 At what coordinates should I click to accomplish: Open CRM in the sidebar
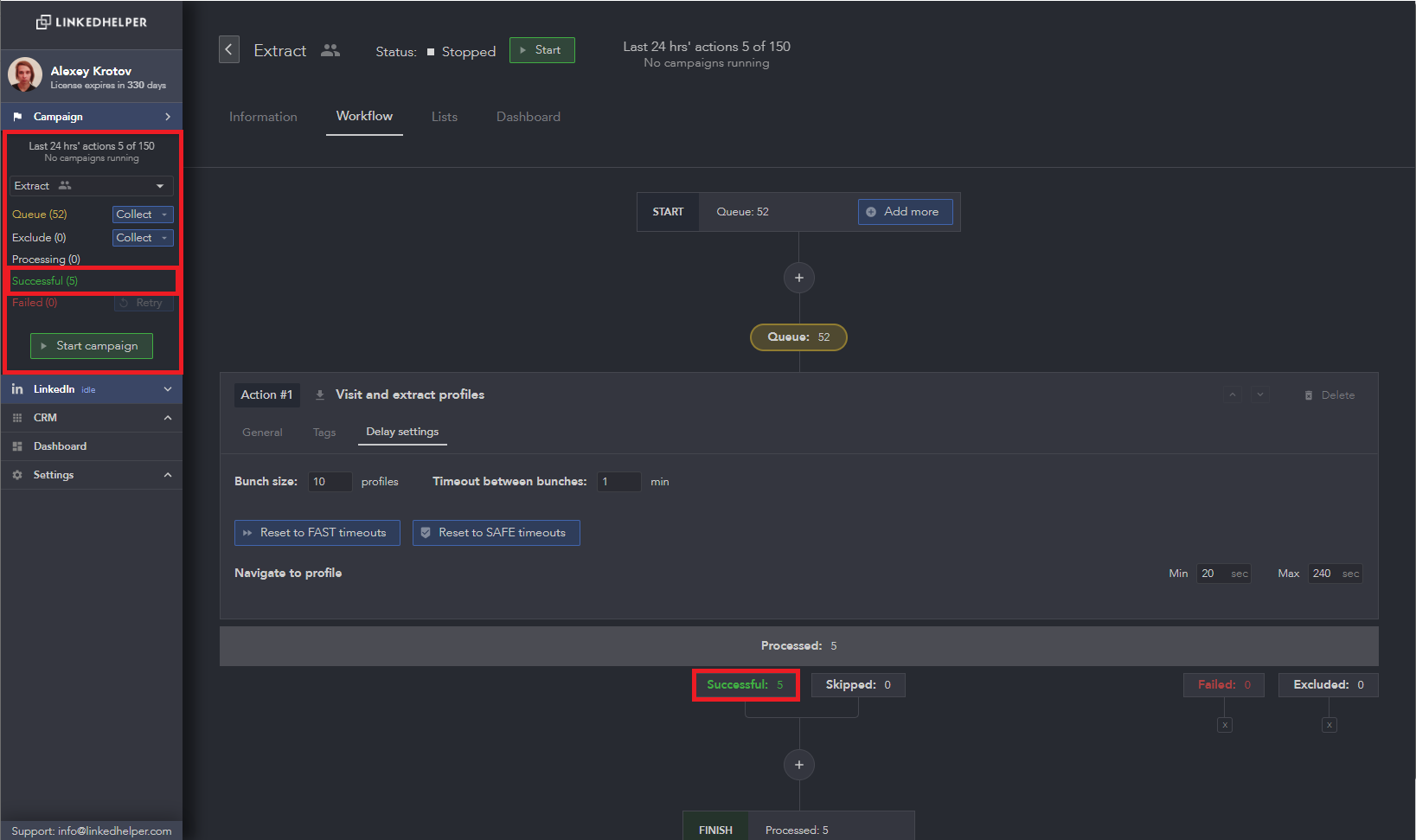(x=92, y=418)
